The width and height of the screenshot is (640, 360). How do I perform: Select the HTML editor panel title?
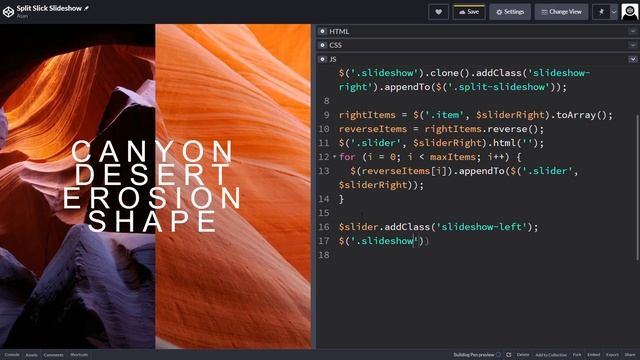point(339,31)
